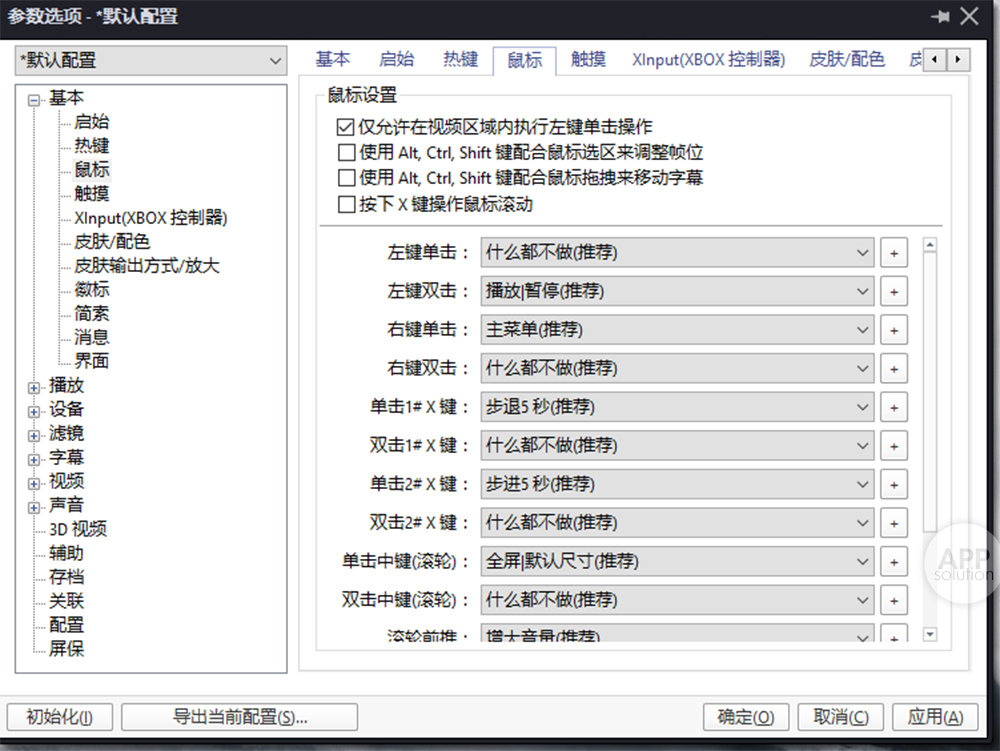Open the *默认配置 profile dropdown
This screenshot has width=1000, height=751.
151,61
